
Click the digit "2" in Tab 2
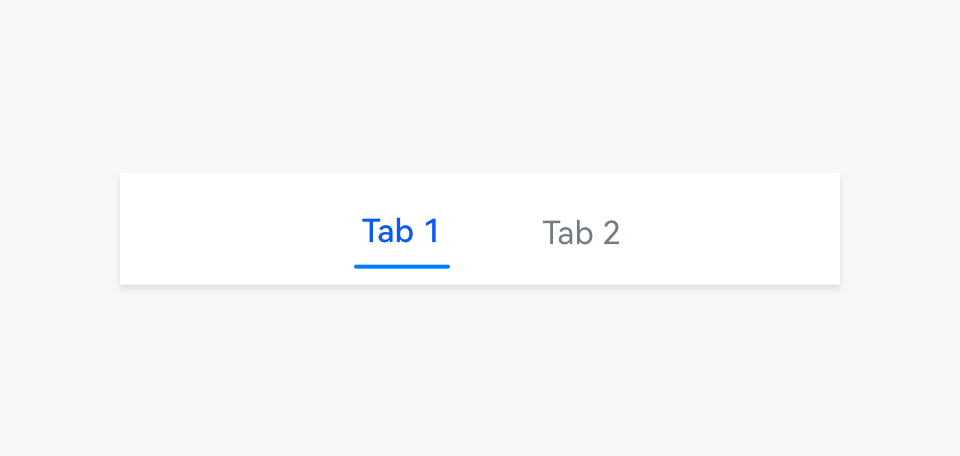pos(610,234)
